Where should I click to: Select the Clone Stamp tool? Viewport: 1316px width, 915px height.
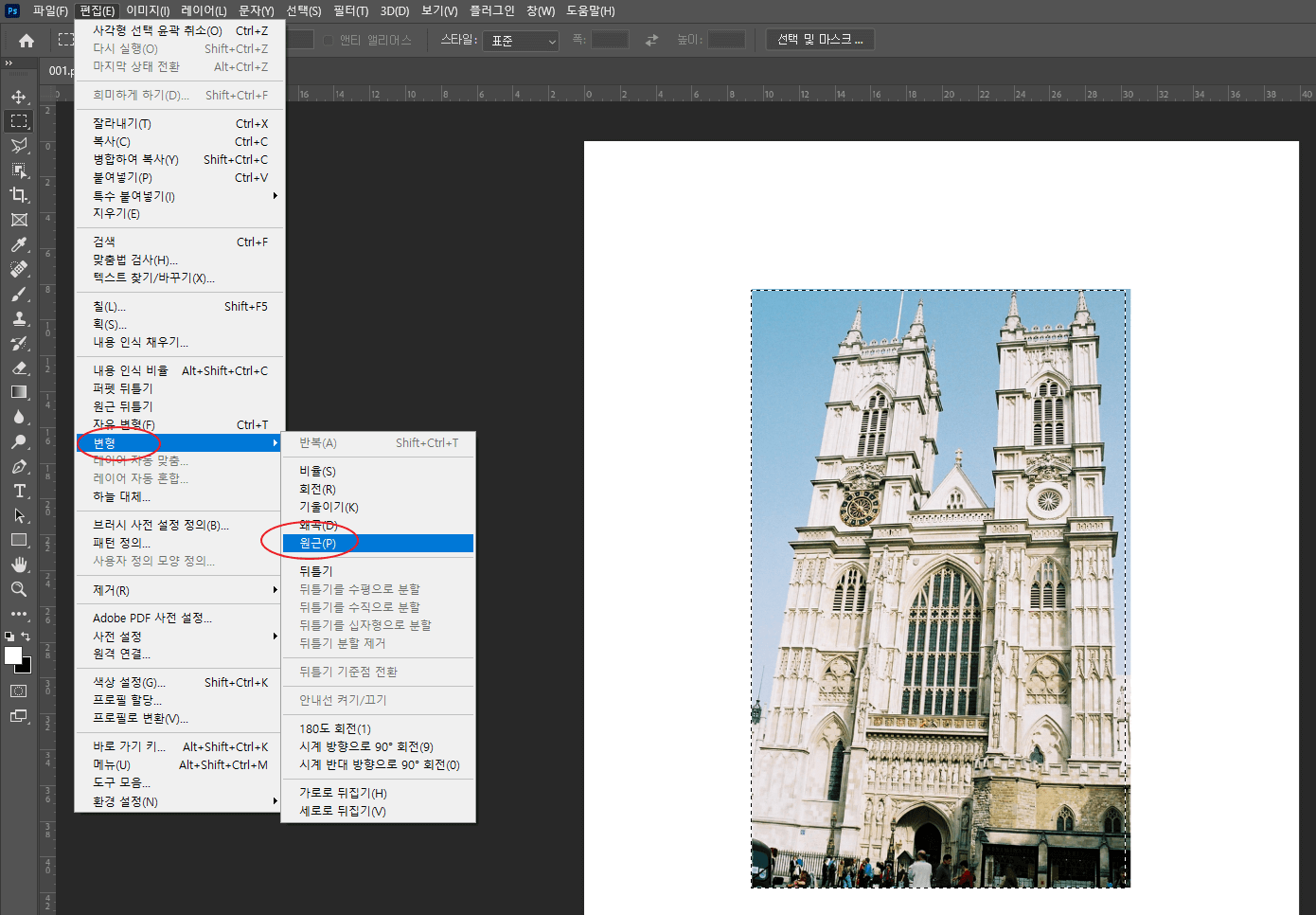[x=19, y=318]
